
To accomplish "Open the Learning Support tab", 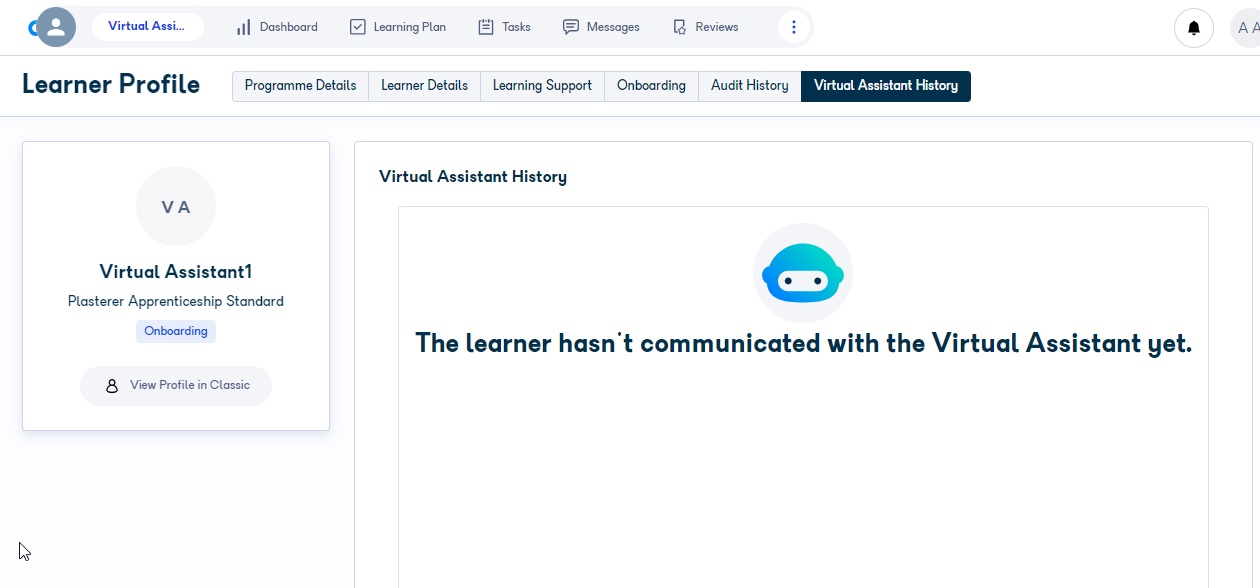I will tap(542, 86).
